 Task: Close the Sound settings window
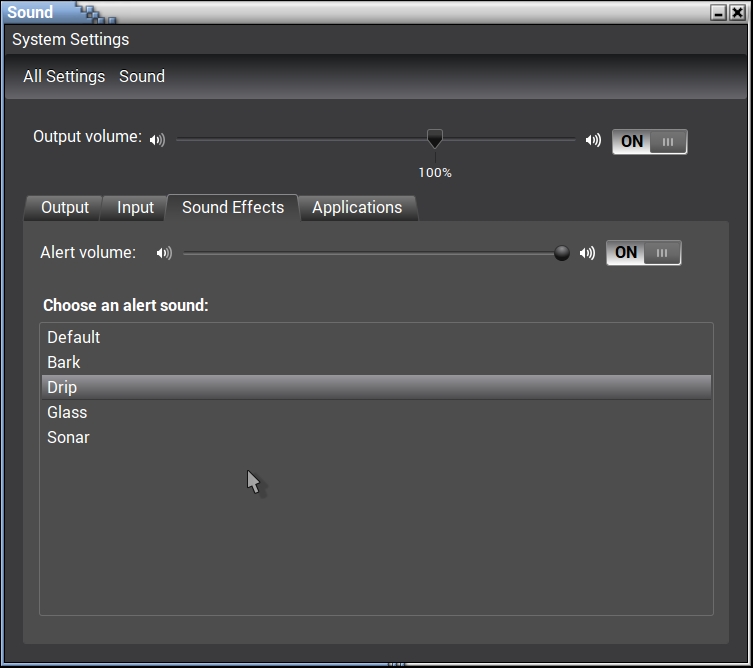pos(737,13)
